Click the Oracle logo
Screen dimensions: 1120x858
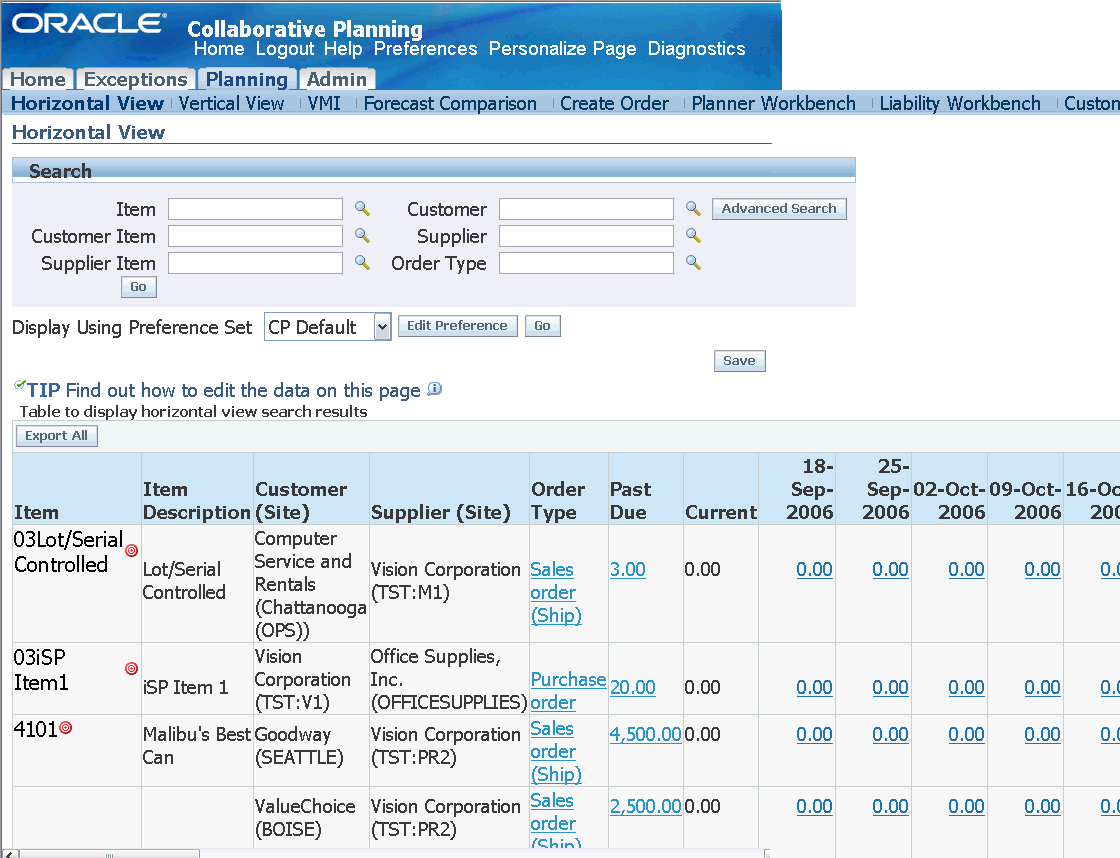tap(89, 23)
